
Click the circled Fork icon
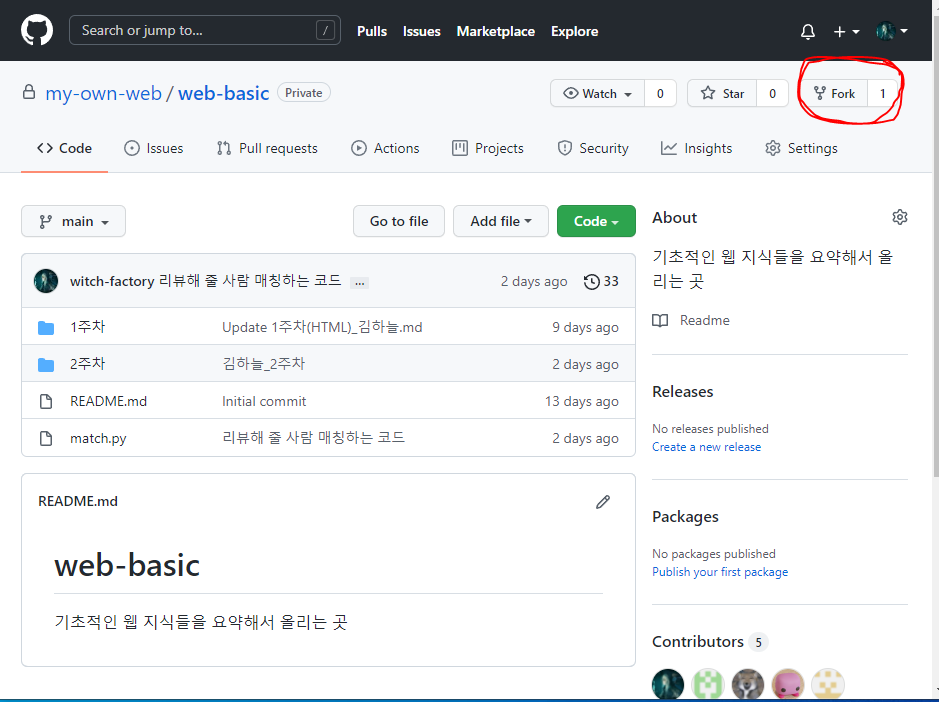819,92
